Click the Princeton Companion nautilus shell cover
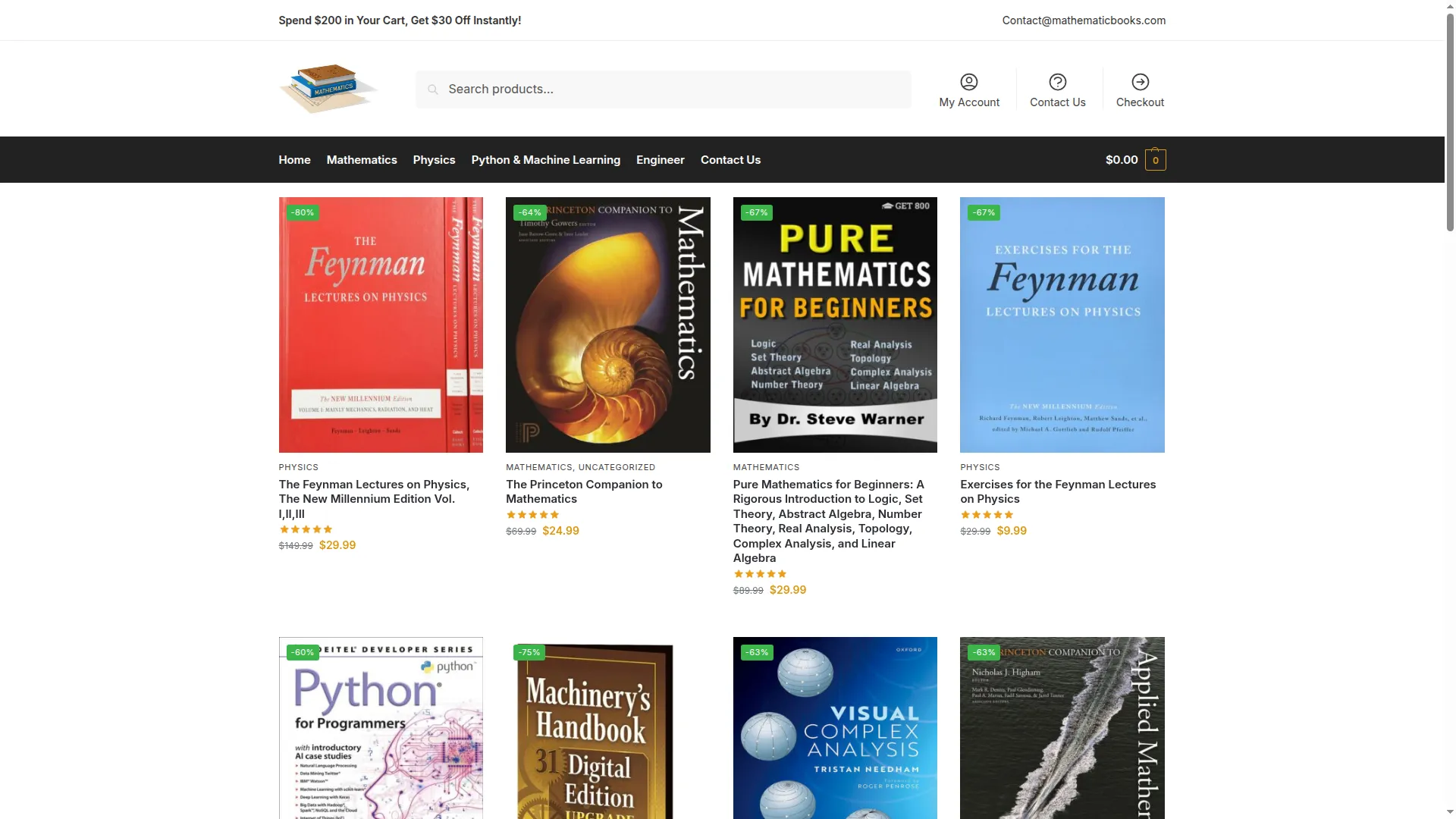 (608, 325)
